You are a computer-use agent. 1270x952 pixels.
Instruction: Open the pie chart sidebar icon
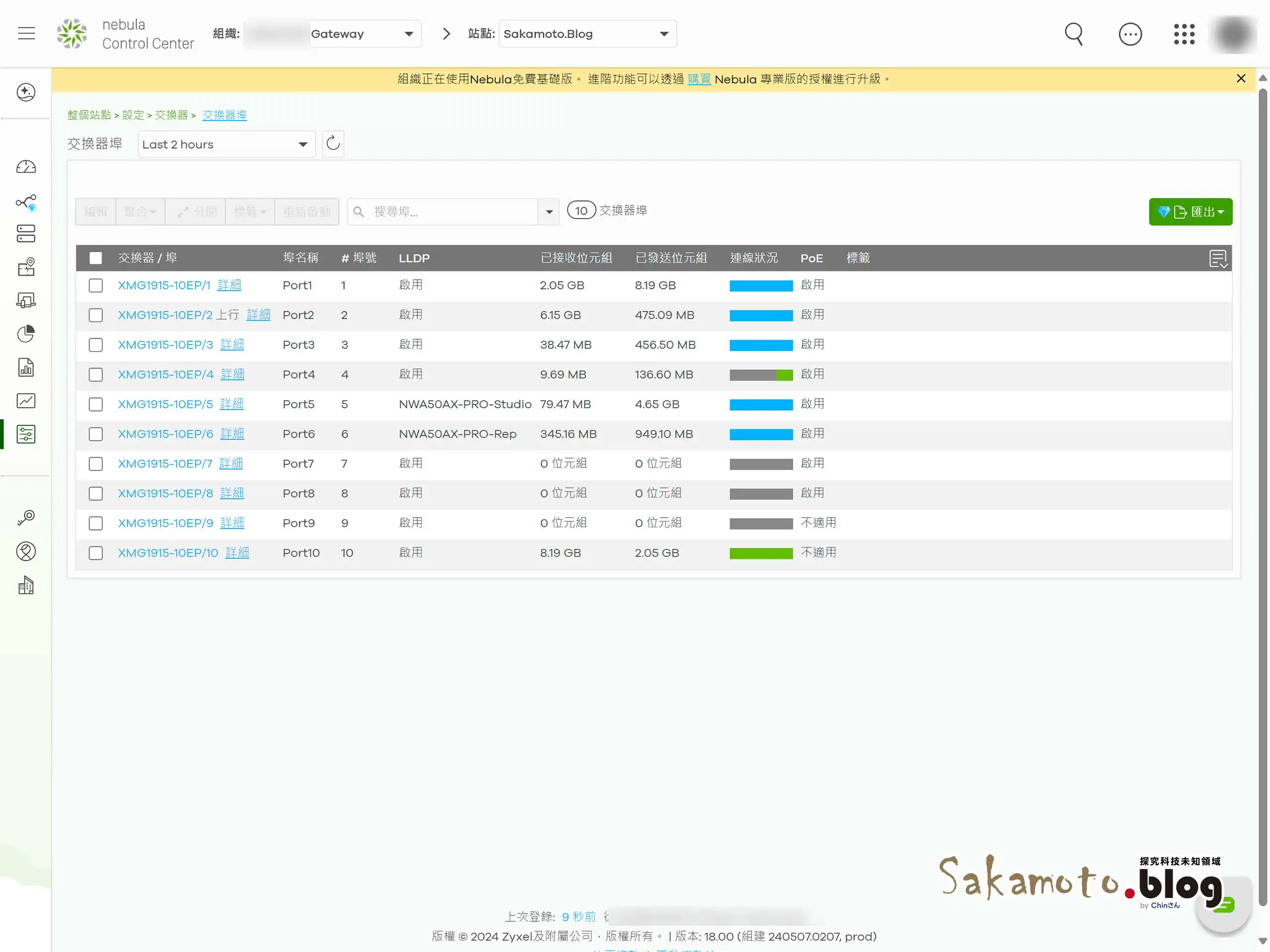26,333
